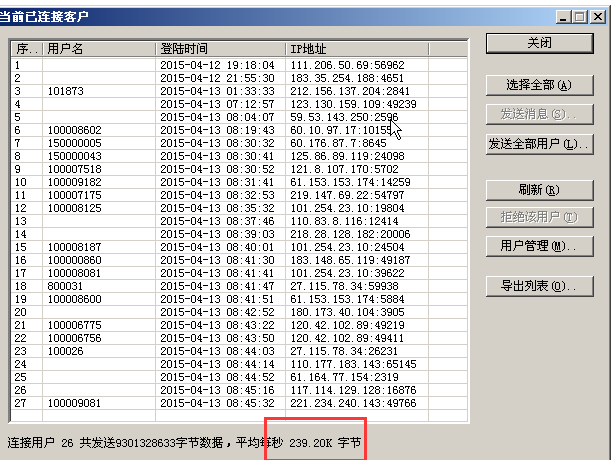Click IP 180.173.40.104:3905
The image size is (612, 460).
click(x=347, y=312)
